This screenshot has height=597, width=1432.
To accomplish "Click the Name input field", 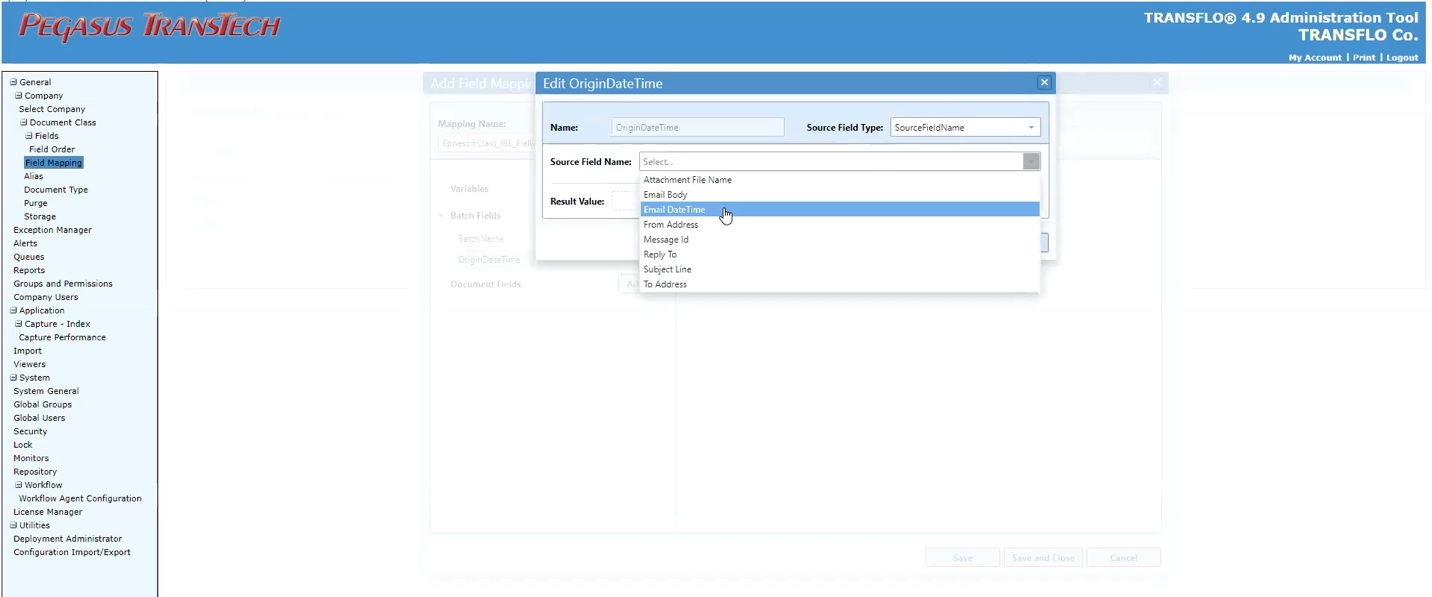I will 697,128.
